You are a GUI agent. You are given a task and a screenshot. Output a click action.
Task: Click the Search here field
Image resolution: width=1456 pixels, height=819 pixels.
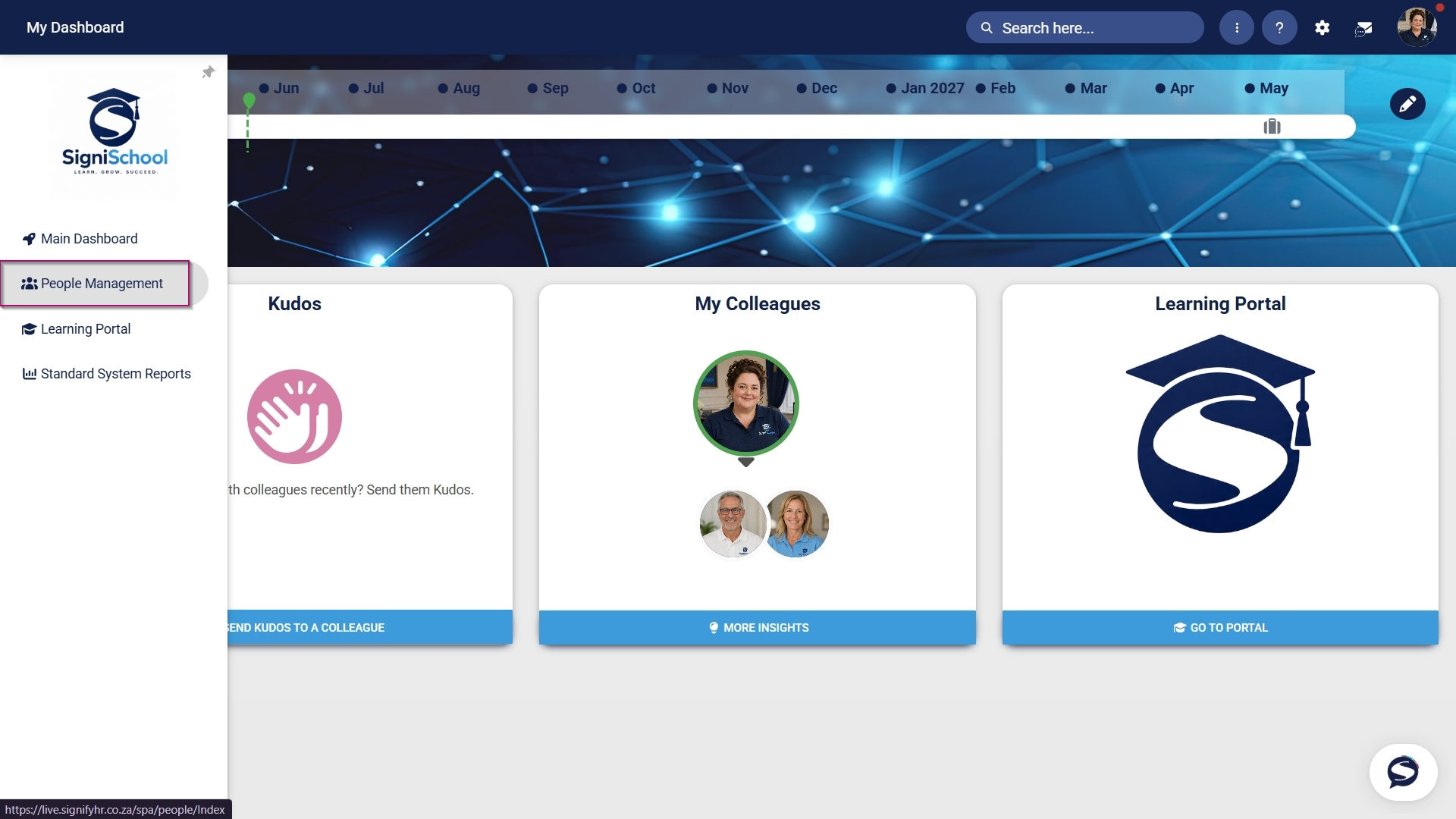click(1084, 28)
